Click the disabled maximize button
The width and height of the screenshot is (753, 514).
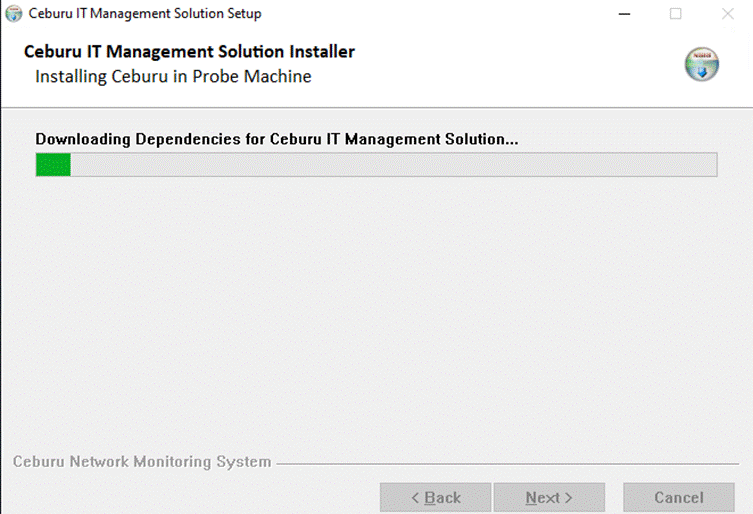coord(676,14)
